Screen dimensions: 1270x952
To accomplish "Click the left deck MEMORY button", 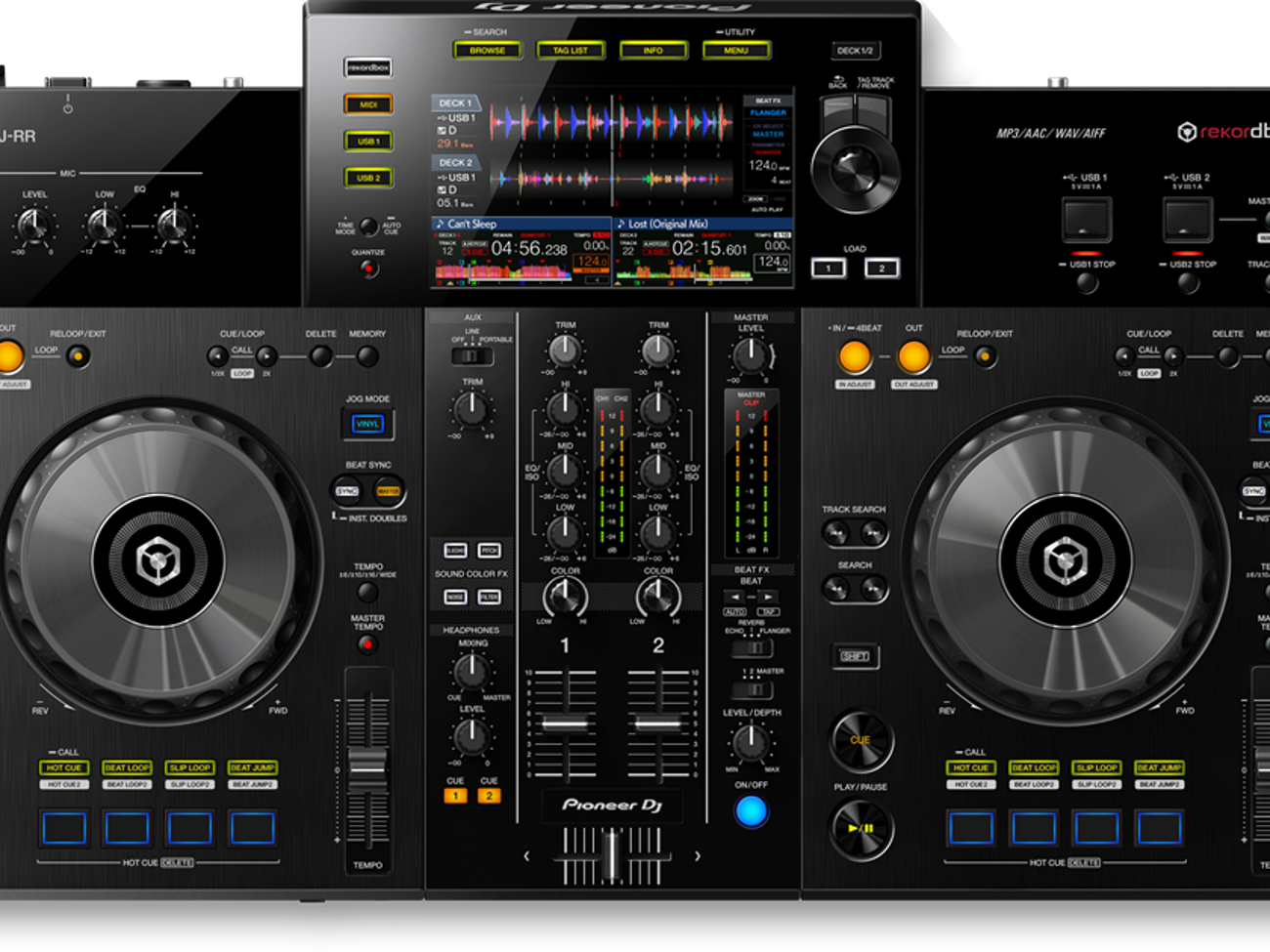I will click(367, 356).
